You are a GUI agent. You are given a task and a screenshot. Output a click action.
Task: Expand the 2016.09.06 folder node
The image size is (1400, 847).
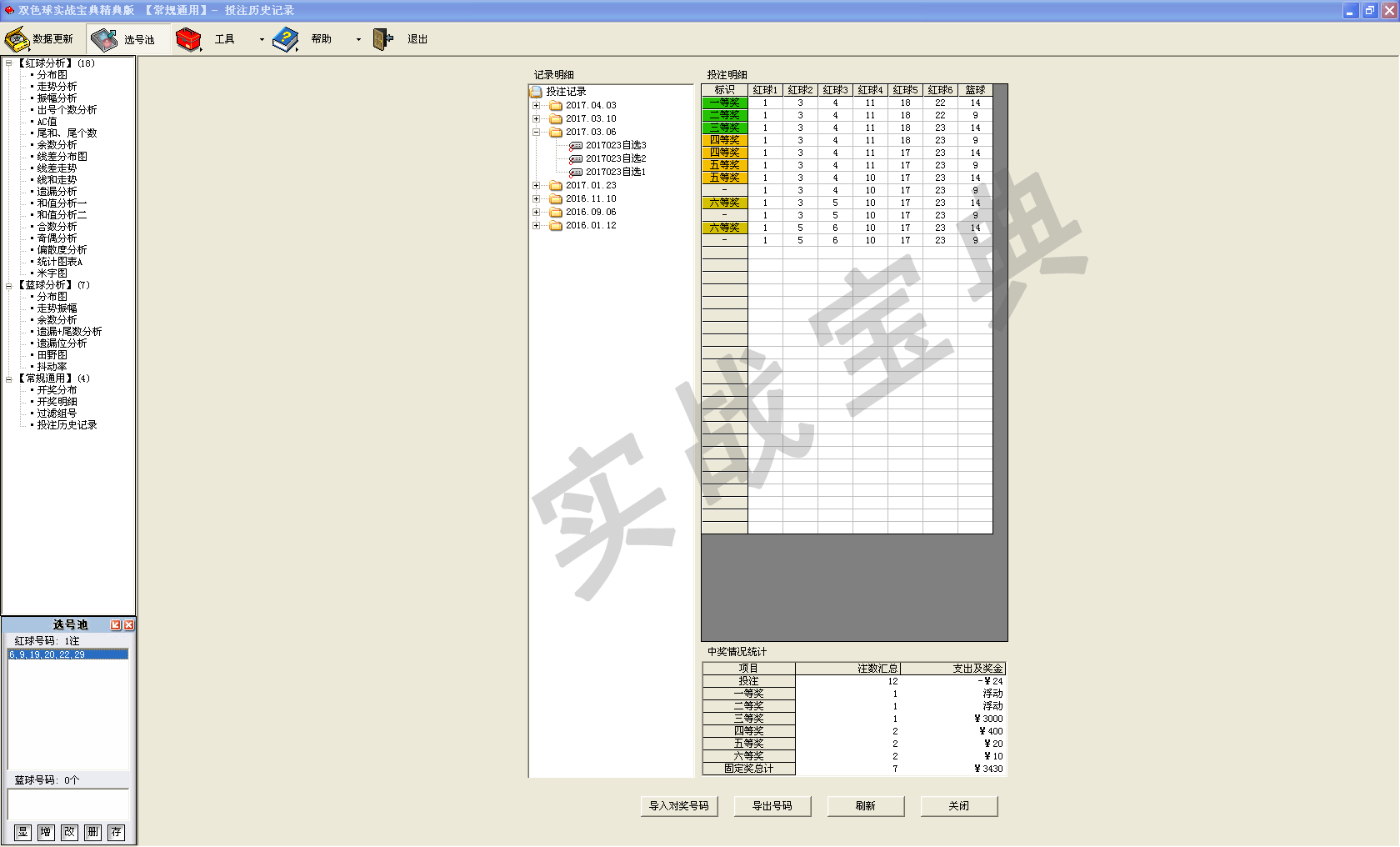click(x=536, y=213)
